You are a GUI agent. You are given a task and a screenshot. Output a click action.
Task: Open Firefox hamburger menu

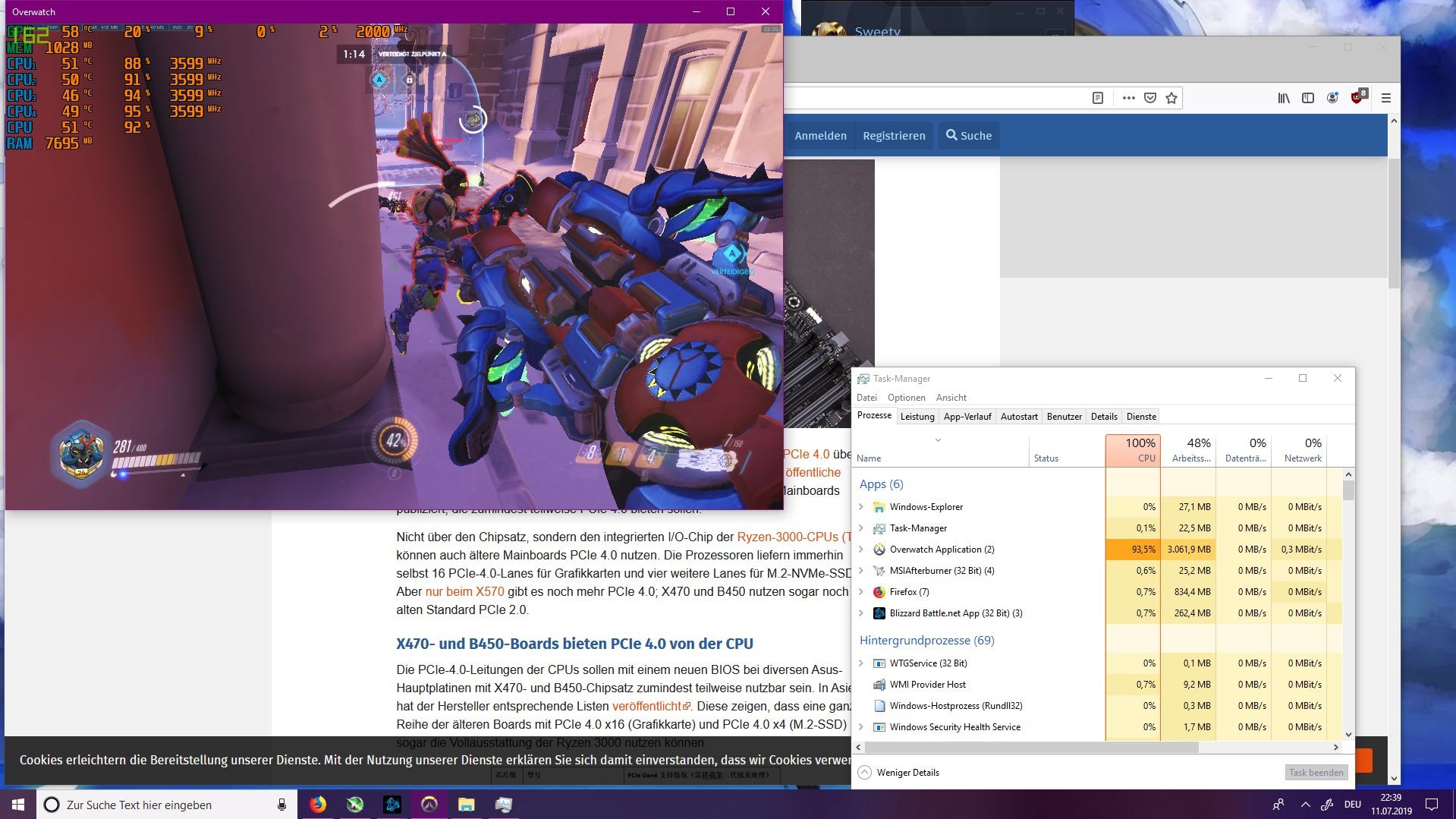tap(1386, 98)
